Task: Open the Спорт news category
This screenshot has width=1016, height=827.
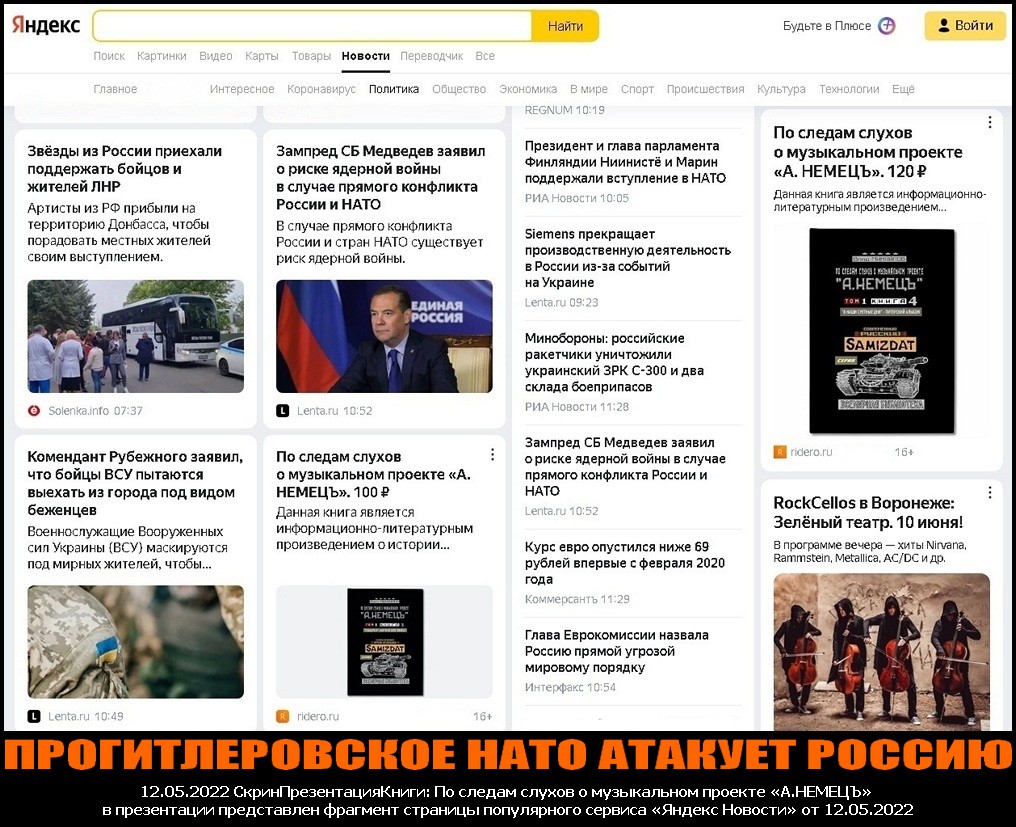Action: tap(637, 89)
